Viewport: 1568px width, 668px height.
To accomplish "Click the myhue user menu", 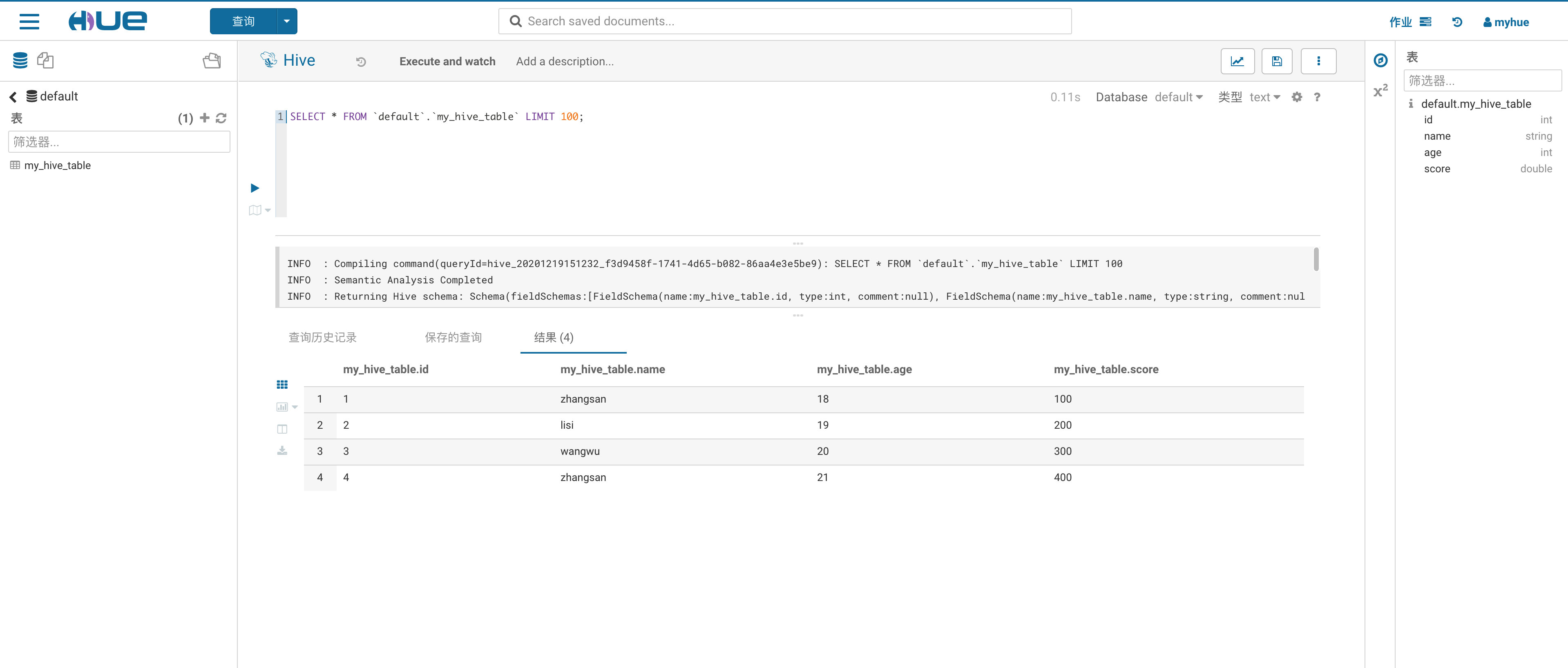I will (1505, 22).
